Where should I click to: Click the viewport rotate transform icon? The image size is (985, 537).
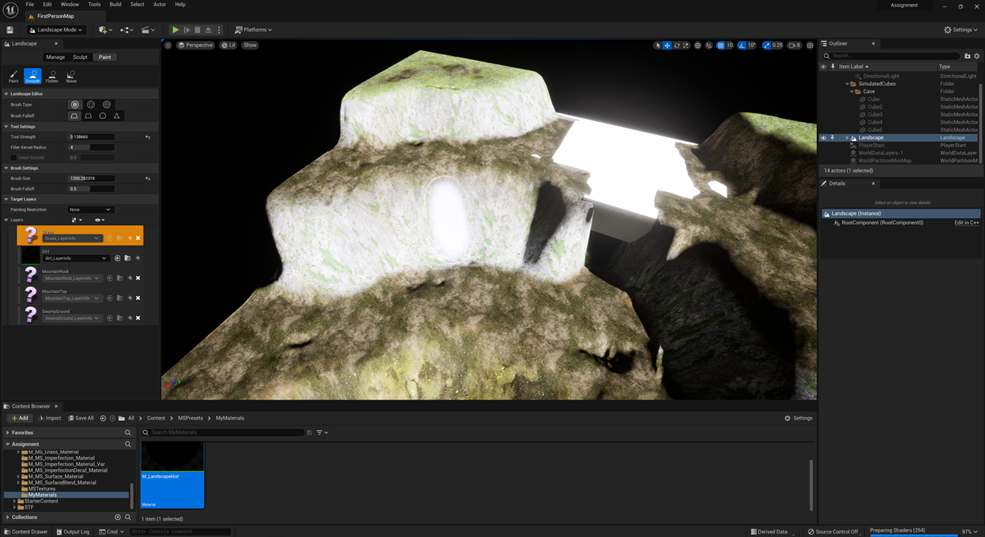point(676,45)
